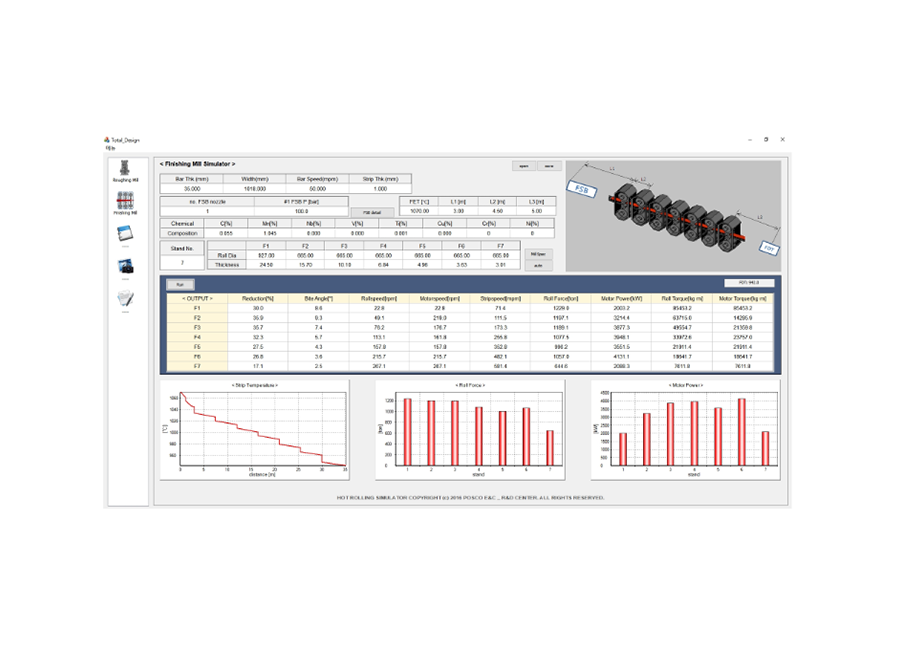Open the File menu
The width and height of the screenshot is (900, 650).
point(110,148)
